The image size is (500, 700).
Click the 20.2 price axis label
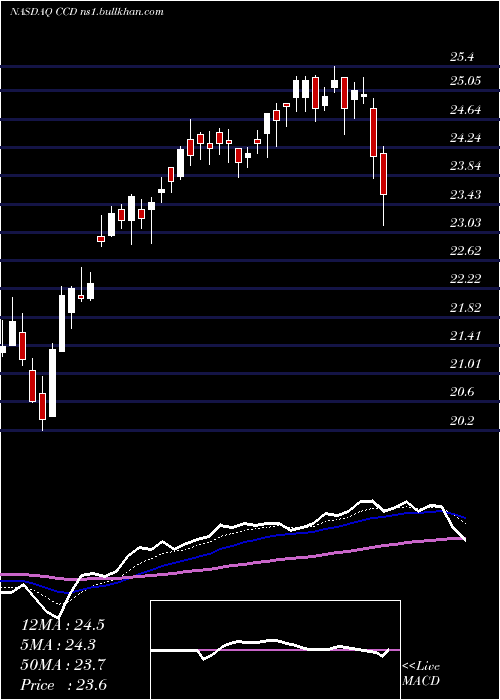point(462,421)
